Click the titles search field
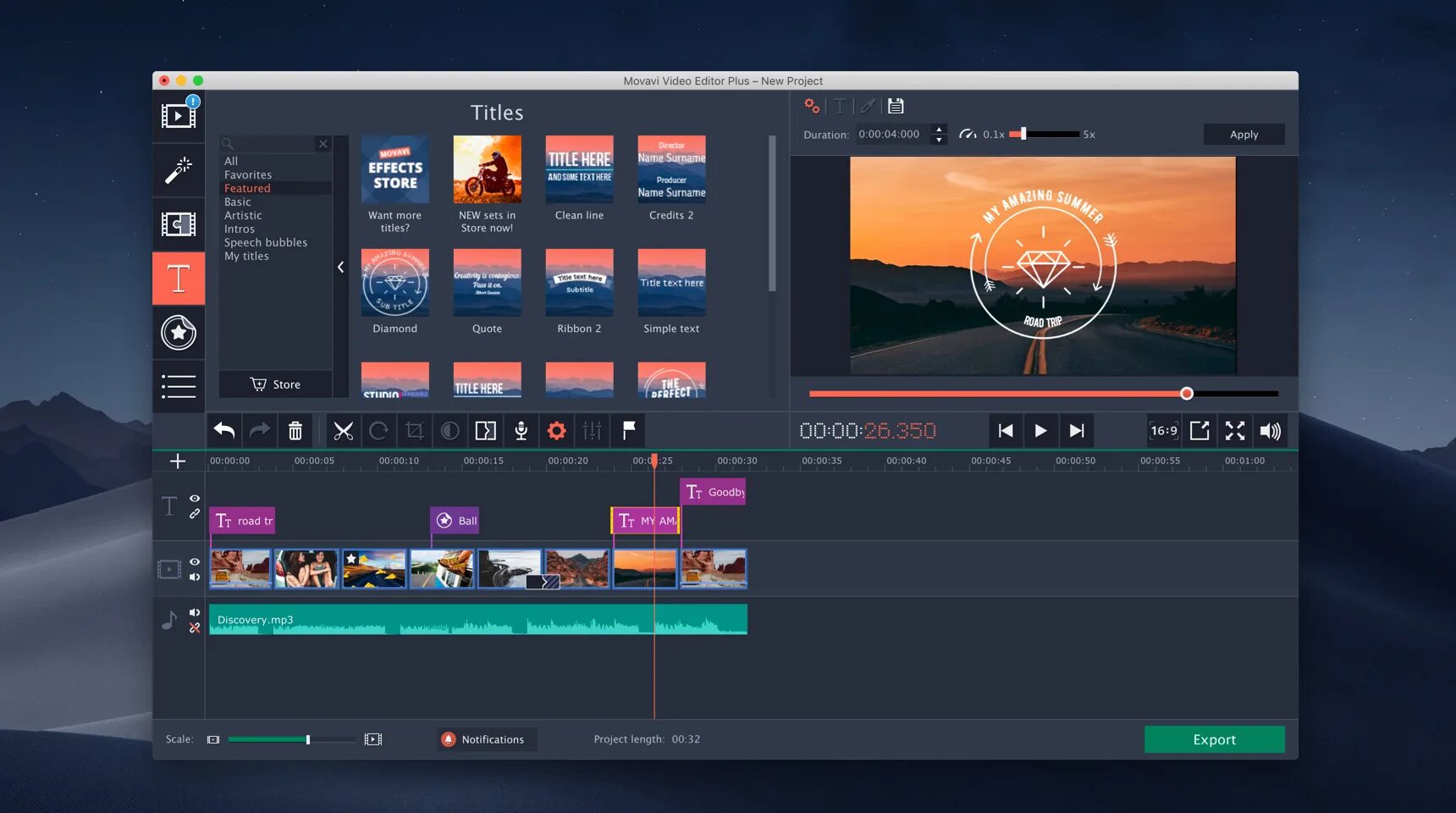The width and height of the screenshot is (1456, 813). [267, 144]
